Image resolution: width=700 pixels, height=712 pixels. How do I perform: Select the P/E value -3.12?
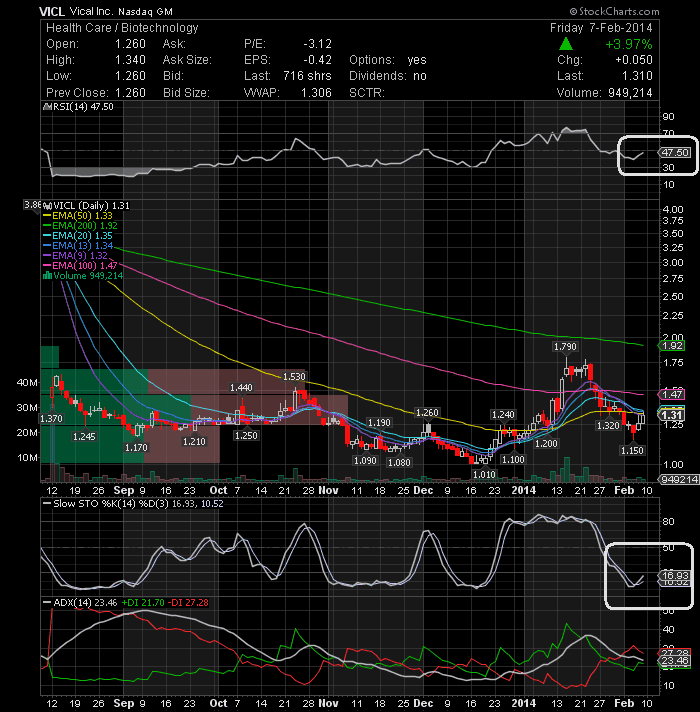click(317, 44)
